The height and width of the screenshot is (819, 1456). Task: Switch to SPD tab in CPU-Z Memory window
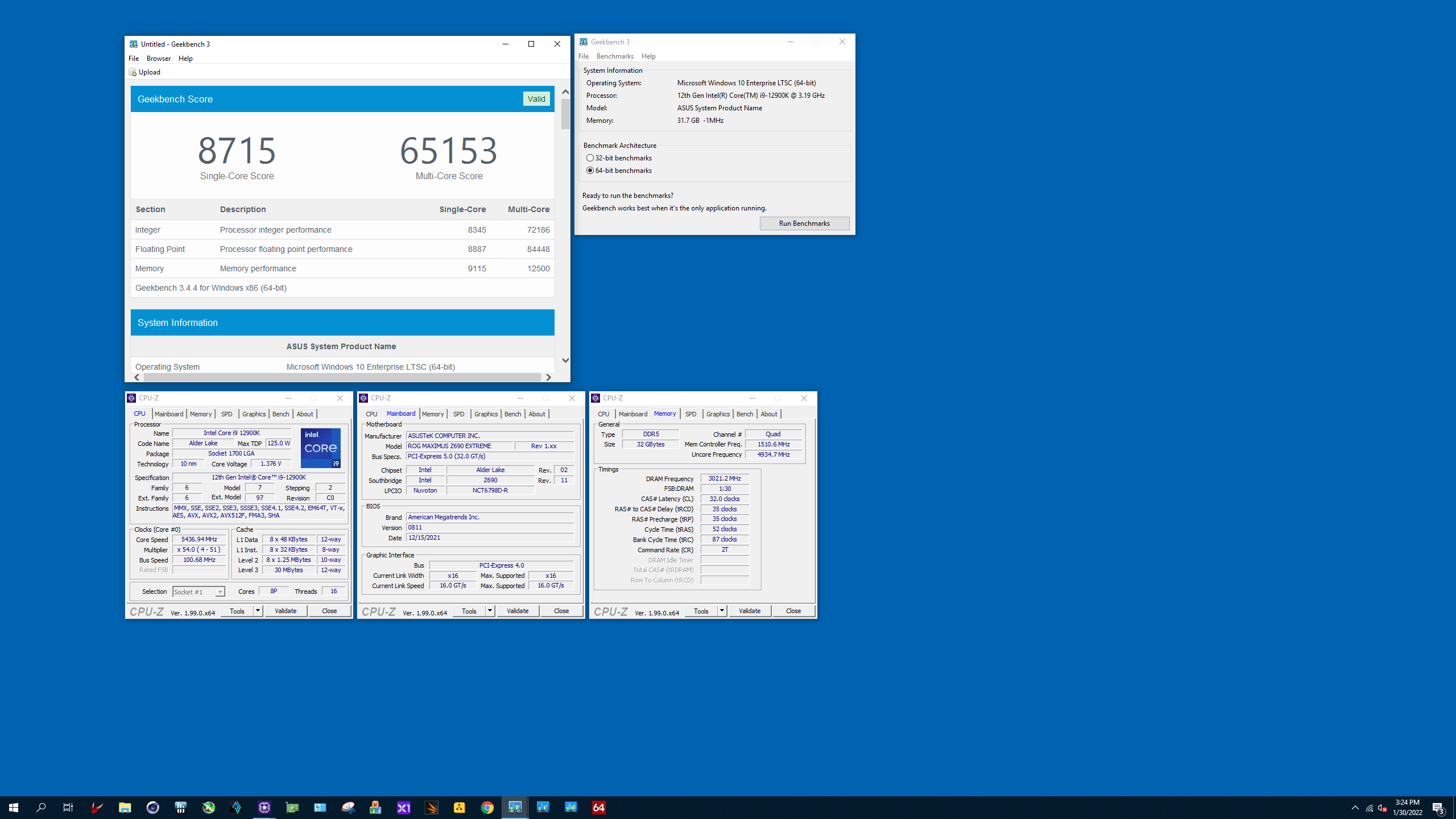pos(690,414)
